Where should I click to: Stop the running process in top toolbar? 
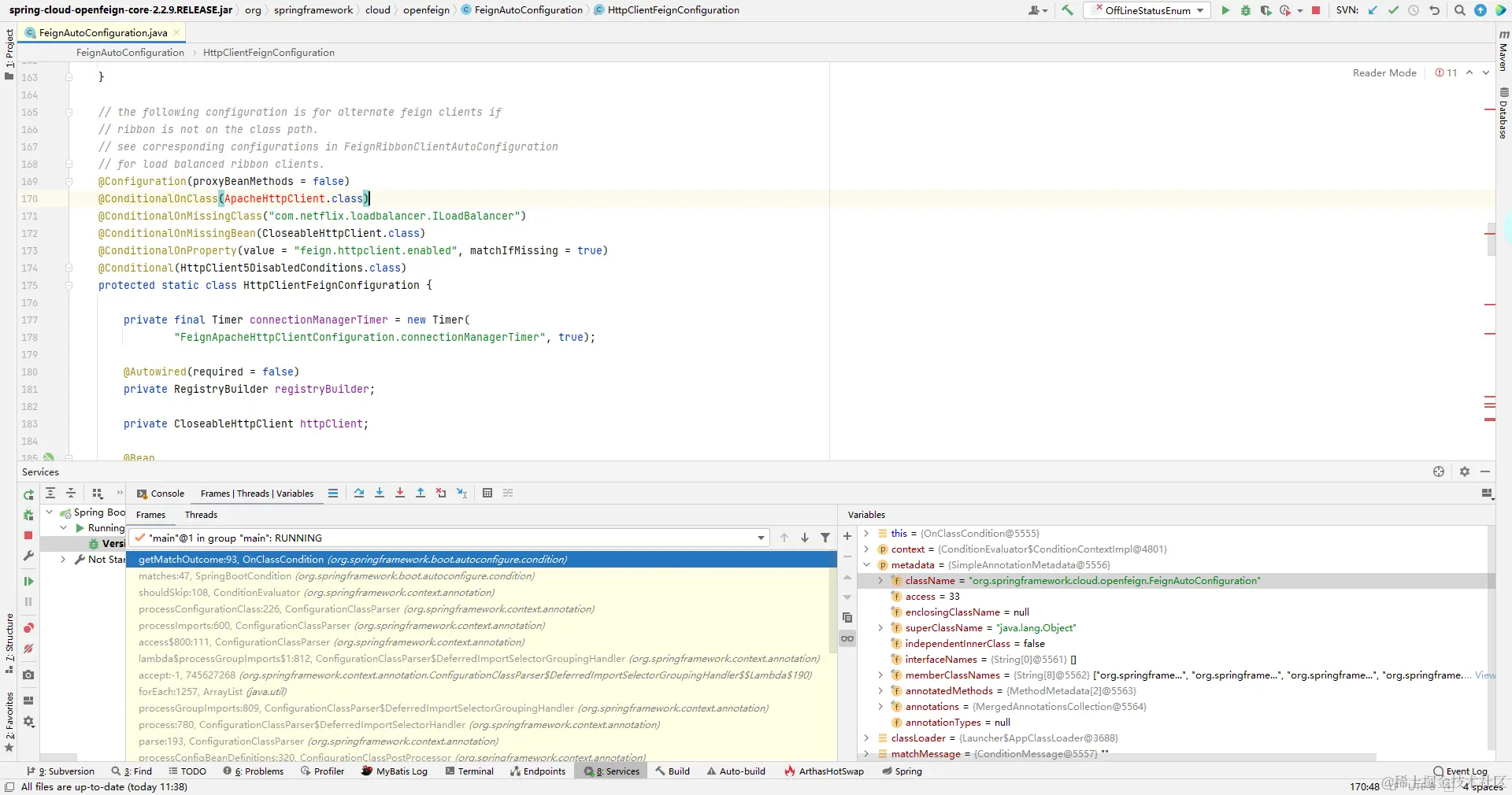click(x=1316, y=10)
